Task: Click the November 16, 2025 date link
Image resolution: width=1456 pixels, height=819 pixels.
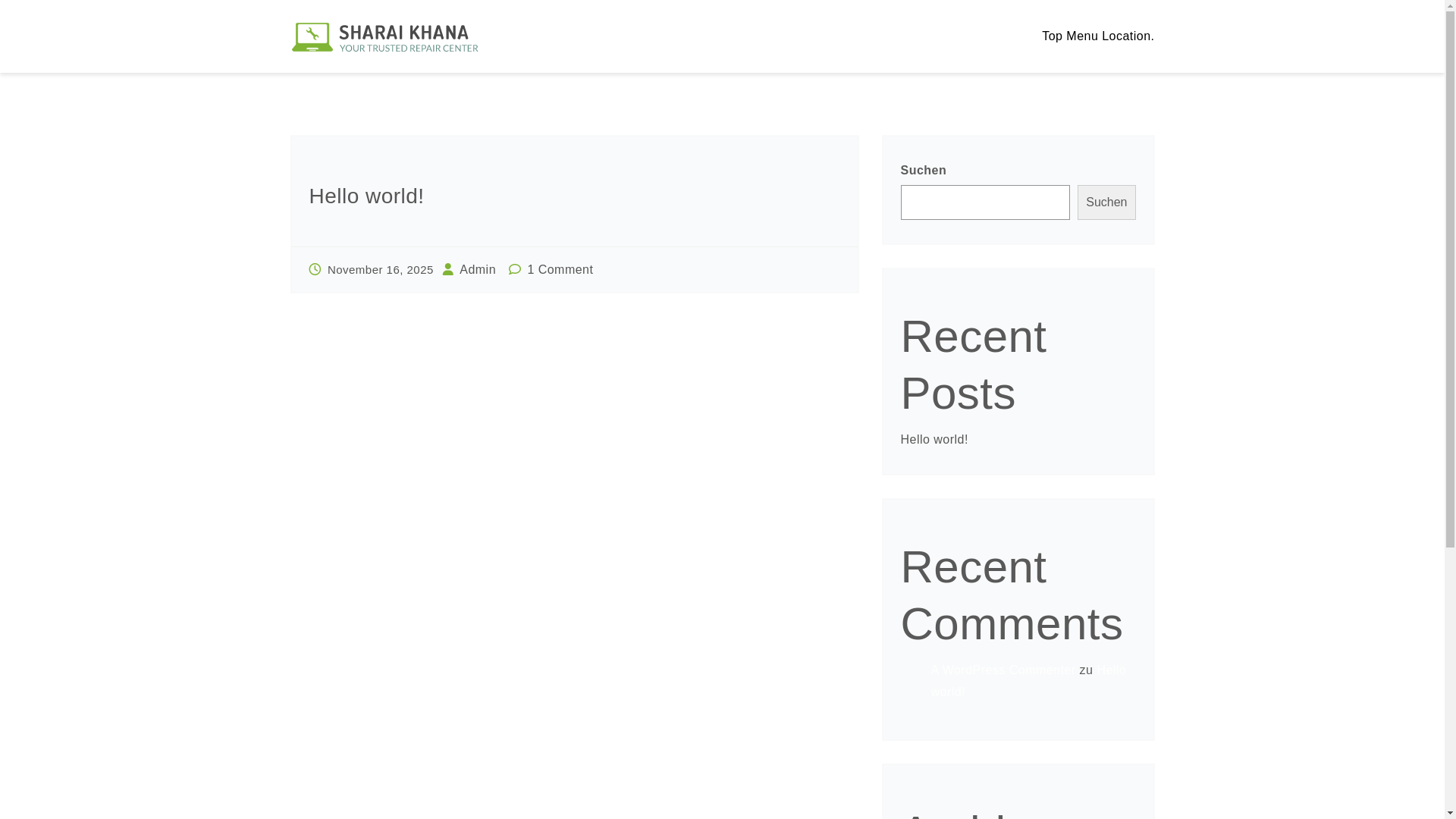Action: point(380,270)
